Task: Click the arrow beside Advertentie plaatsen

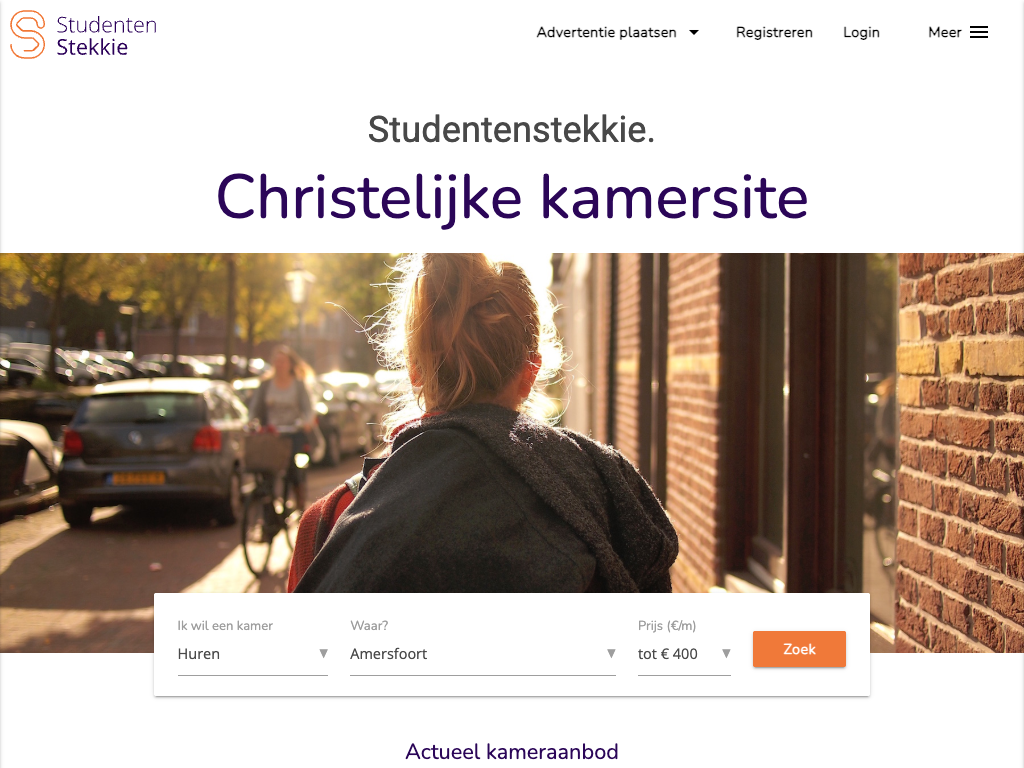Action: pos(694,32)
